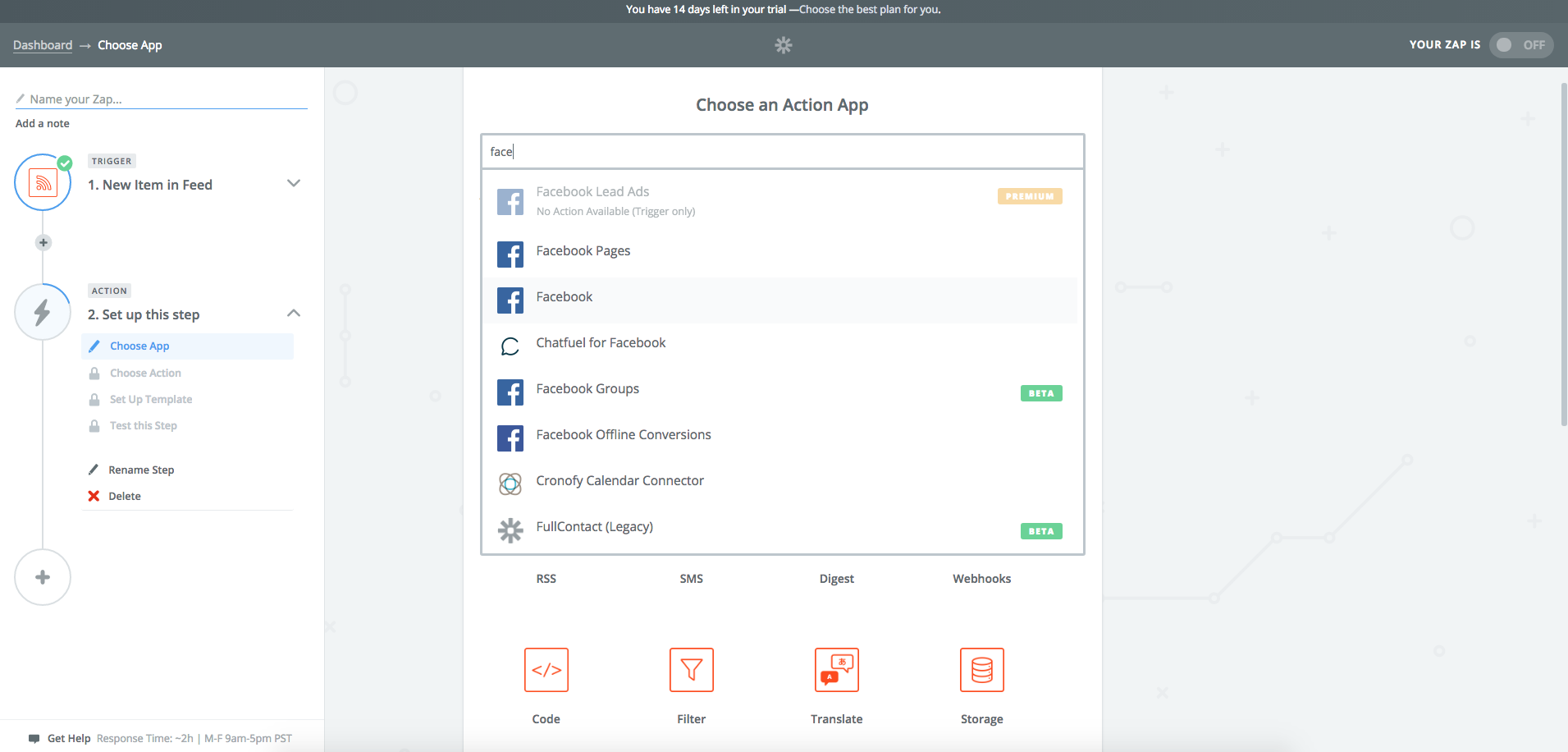Click the Storage app label

coord(982,719)
